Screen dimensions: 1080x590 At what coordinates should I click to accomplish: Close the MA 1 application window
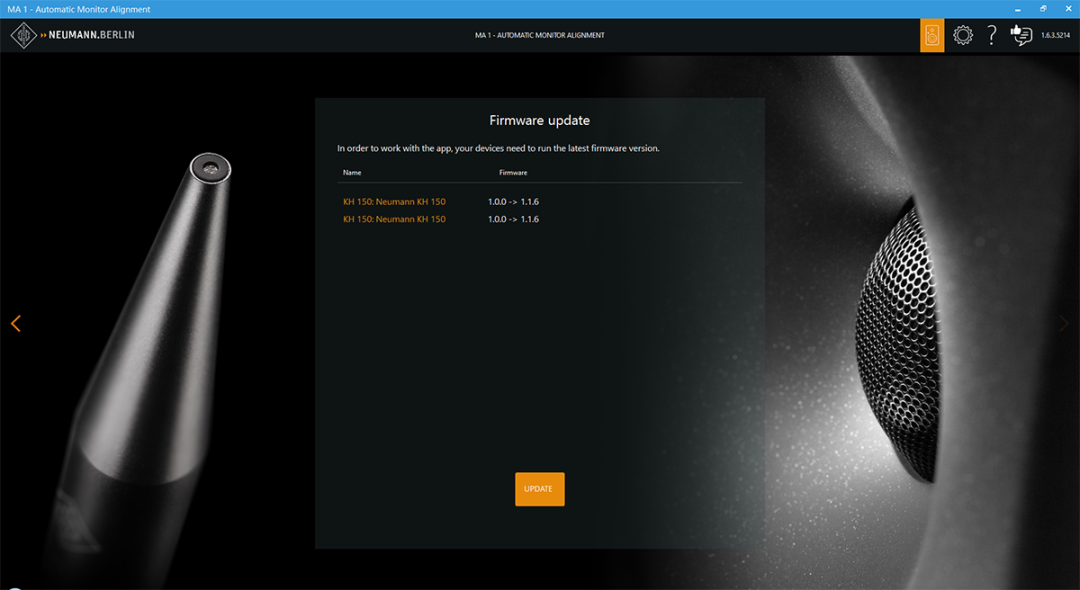click(x=1067, y=9)
